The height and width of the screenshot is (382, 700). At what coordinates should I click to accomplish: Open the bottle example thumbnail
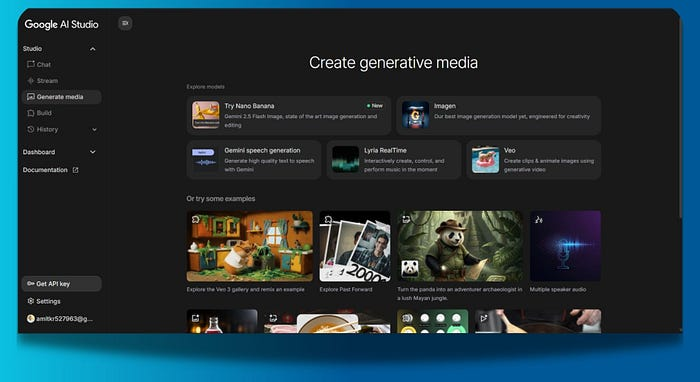pos(222,321)
